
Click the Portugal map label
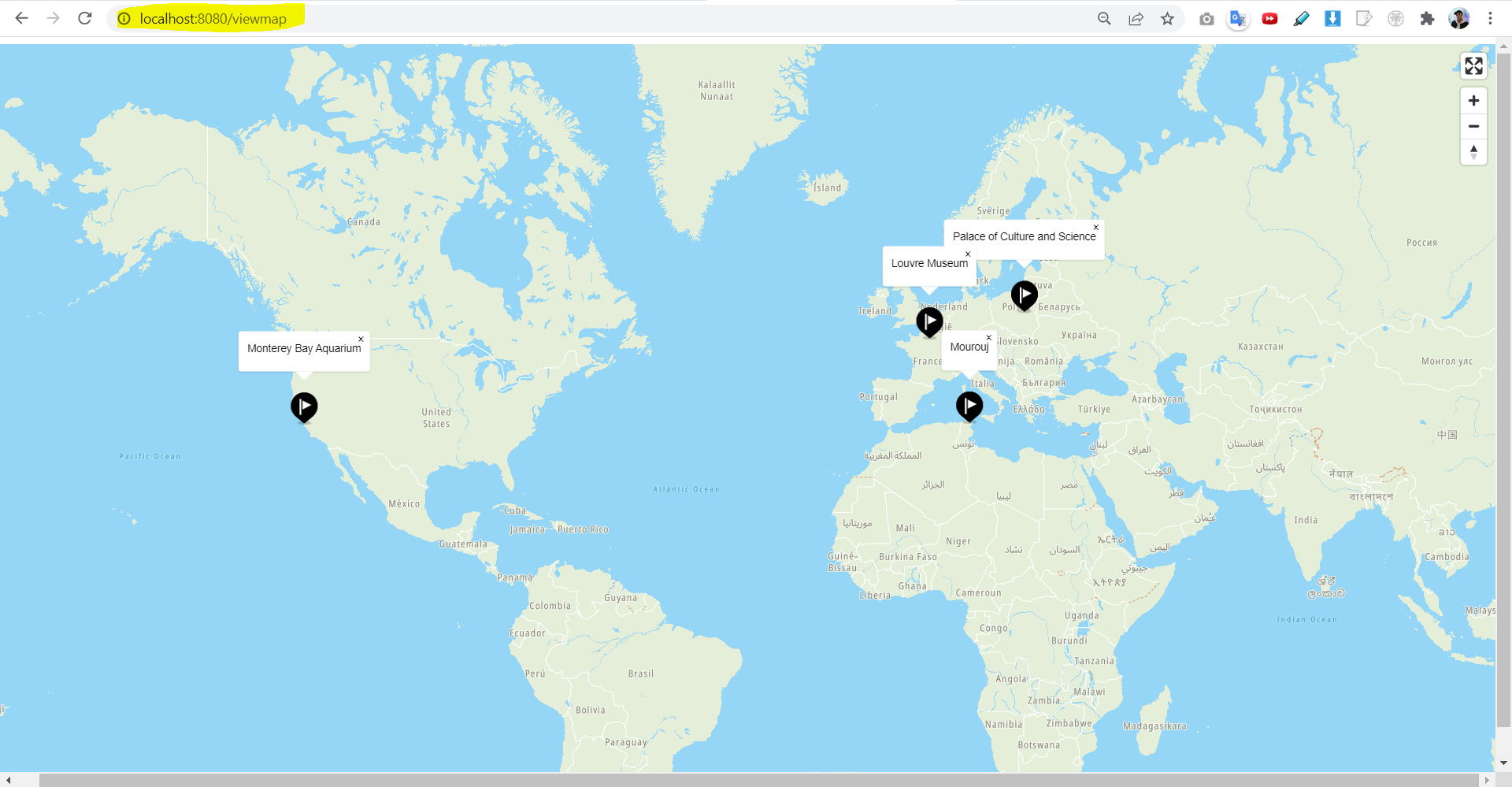click(878, 397)
